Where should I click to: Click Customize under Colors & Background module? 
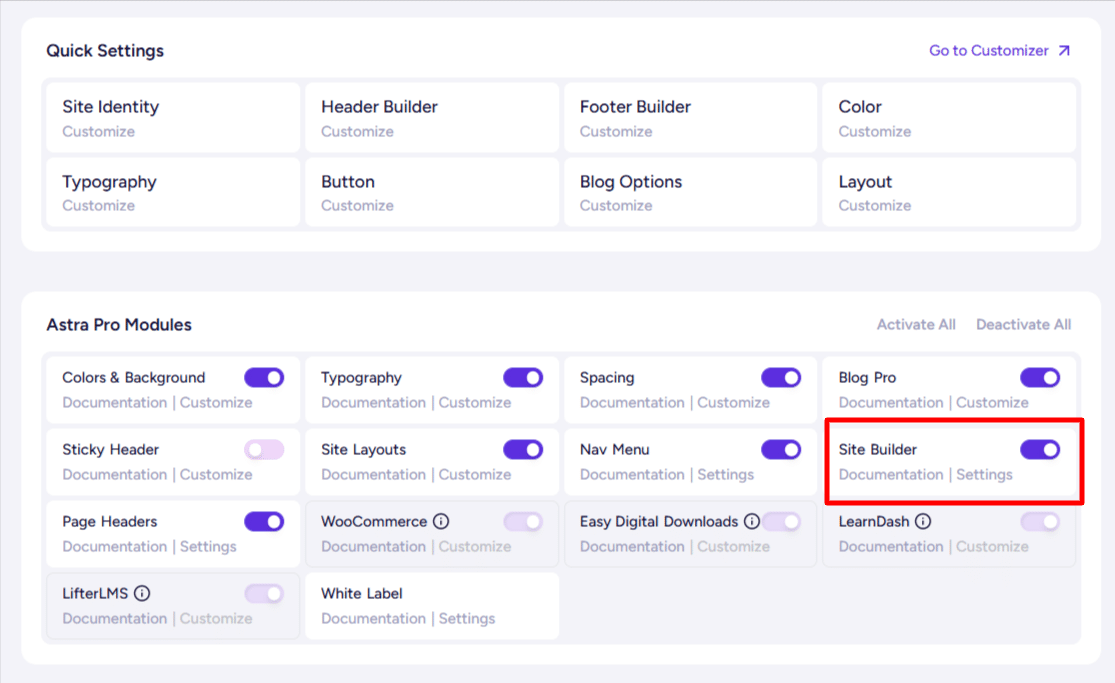point(216,403)
